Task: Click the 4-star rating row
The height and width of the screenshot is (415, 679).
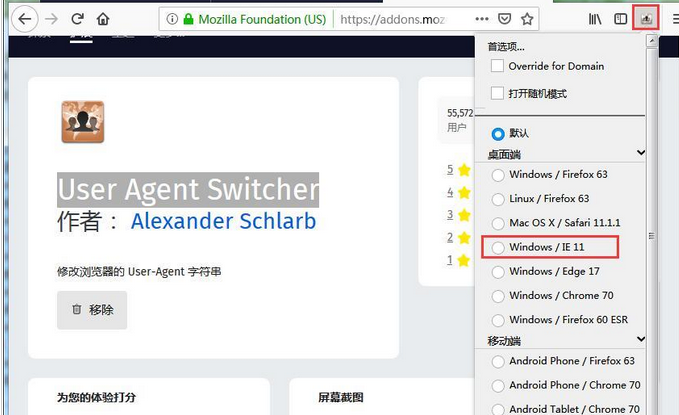Action: coord(459,192)
